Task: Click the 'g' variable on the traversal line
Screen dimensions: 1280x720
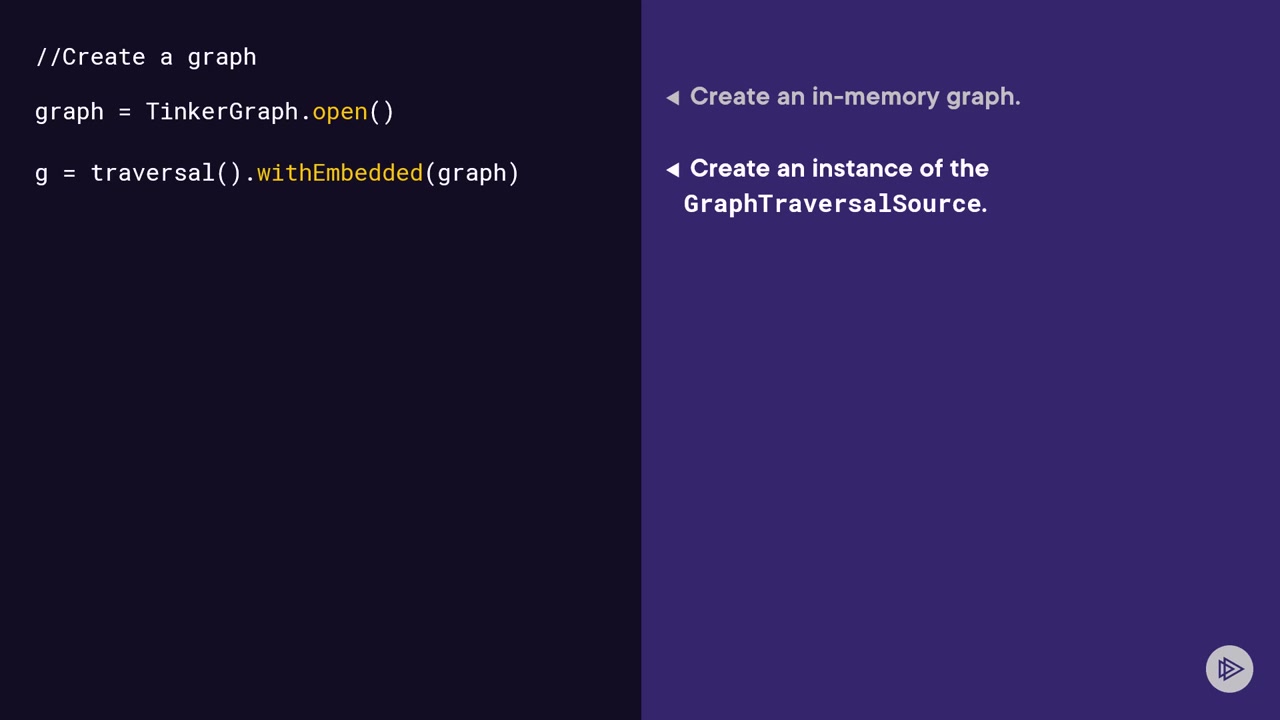Action: tap(41, 173)
